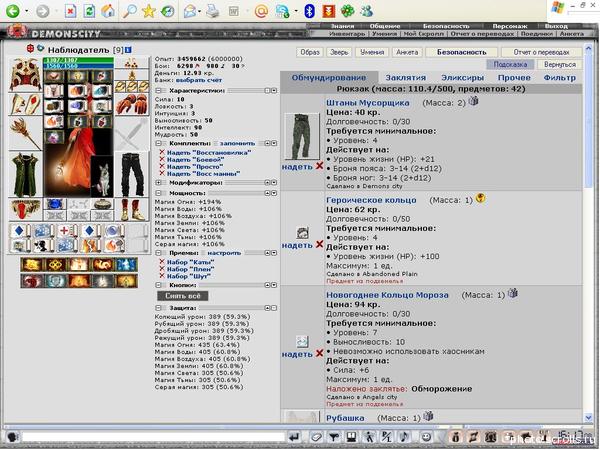
Task: Switch to the Обмундирование tab
Action: coord(329,78)
